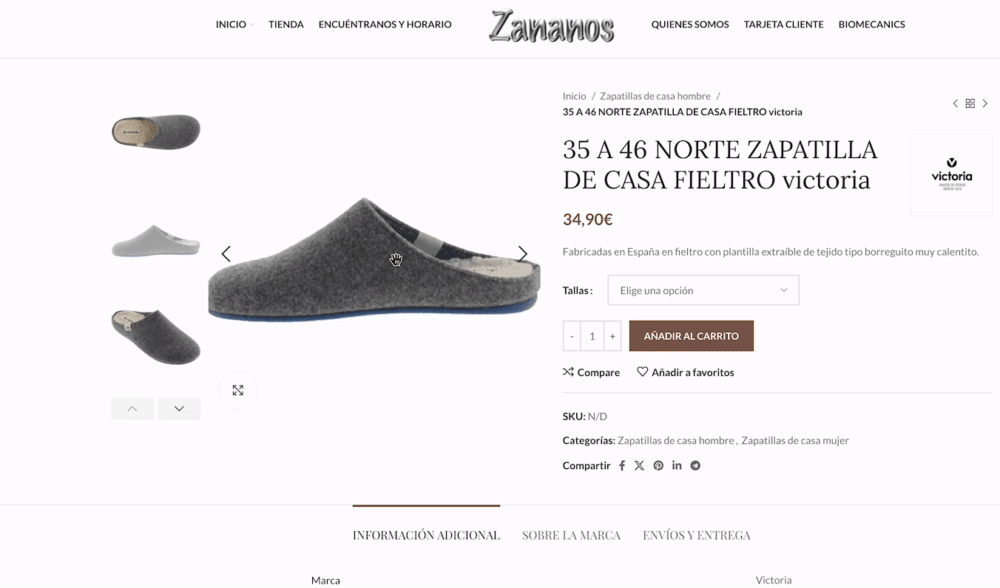This screenshot has width=1000, height=588.
Task: Open ENVÍOS Y ENTREGA tab
Action: tap(696, 535)
